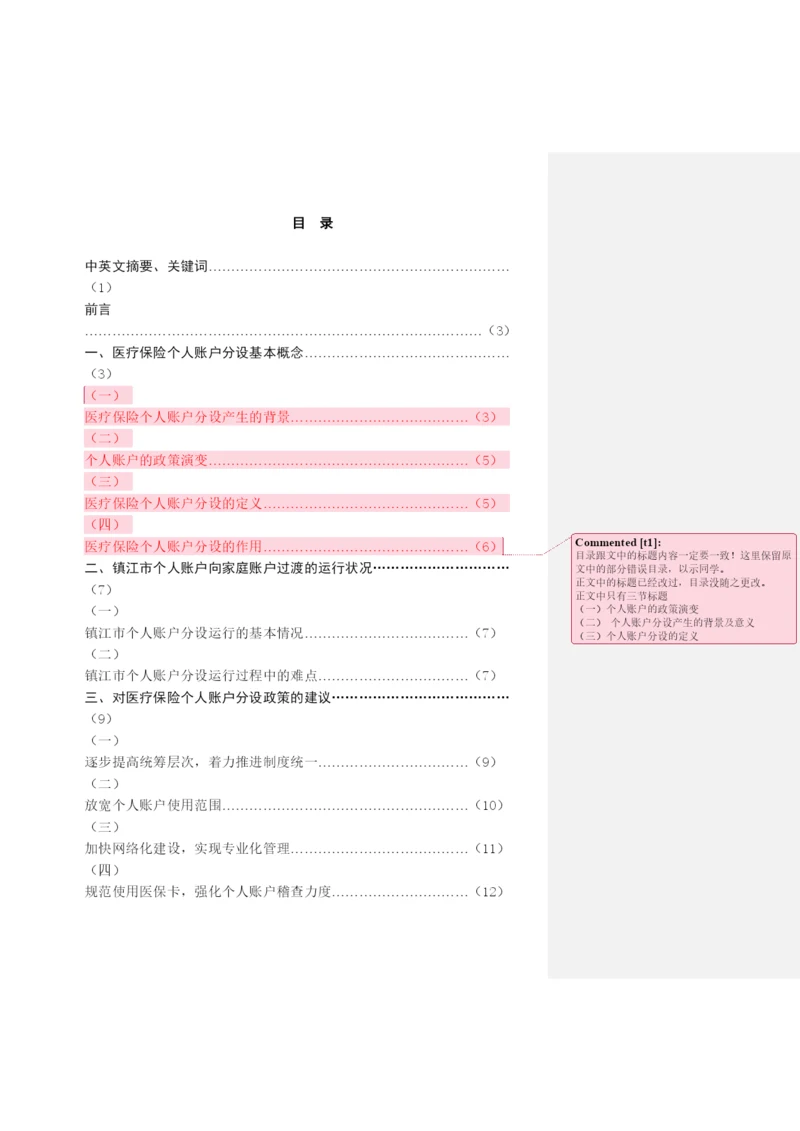Click the 目录 heading at top
Screen dimensions: 800x1131
pyautogui.click(x=313, y=223)
